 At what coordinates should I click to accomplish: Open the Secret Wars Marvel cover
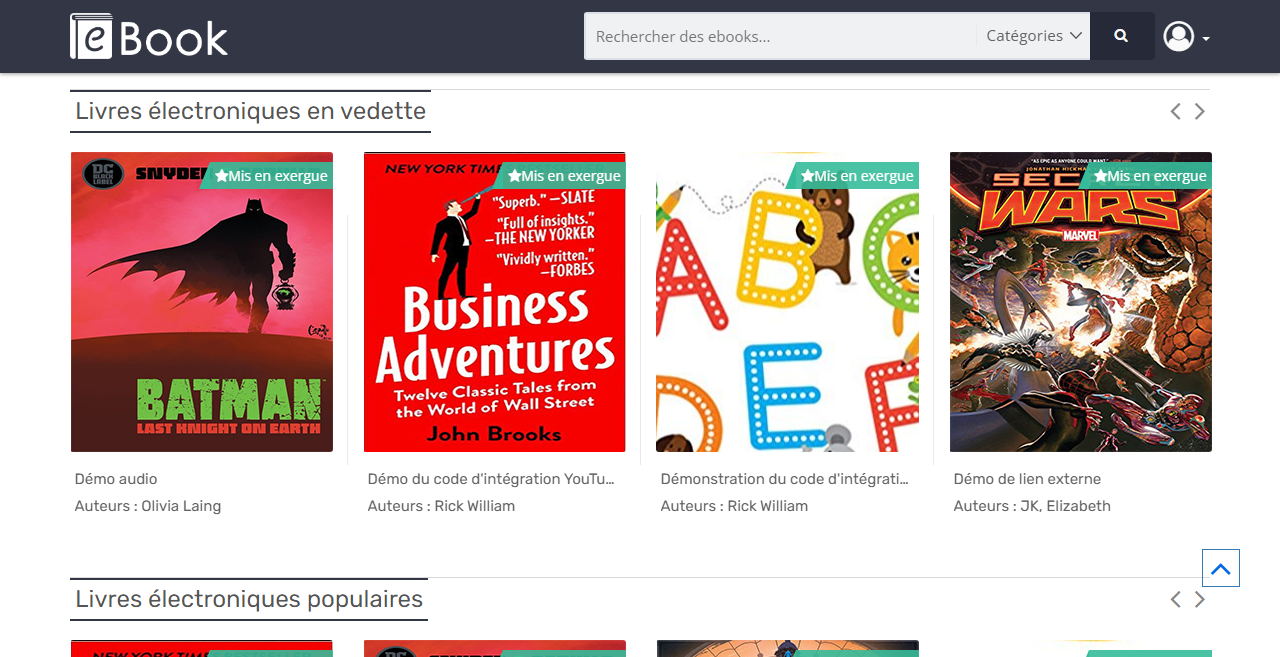click(1081, 302)
